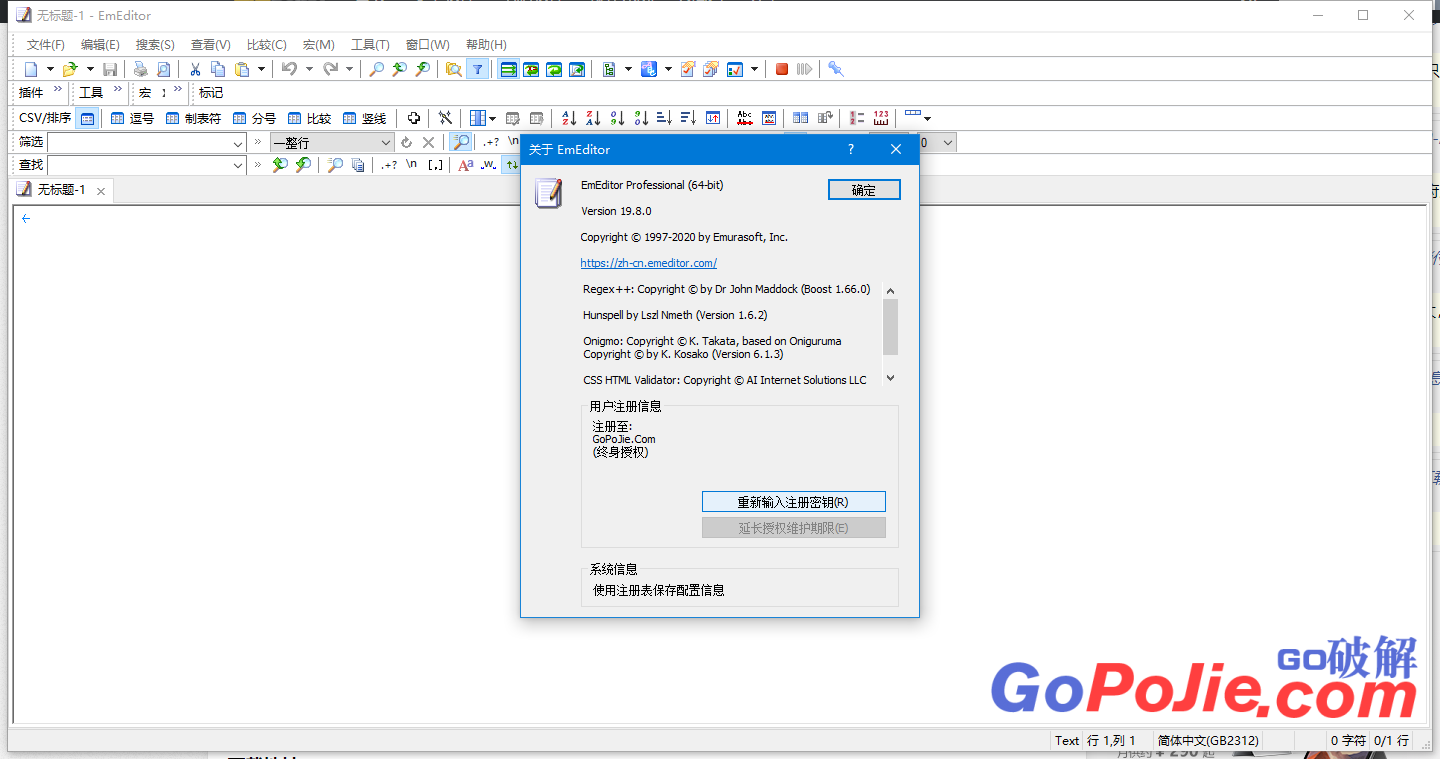
Task: Click the Sort 9 to 0 numeric icon
Action: [641, 118]
